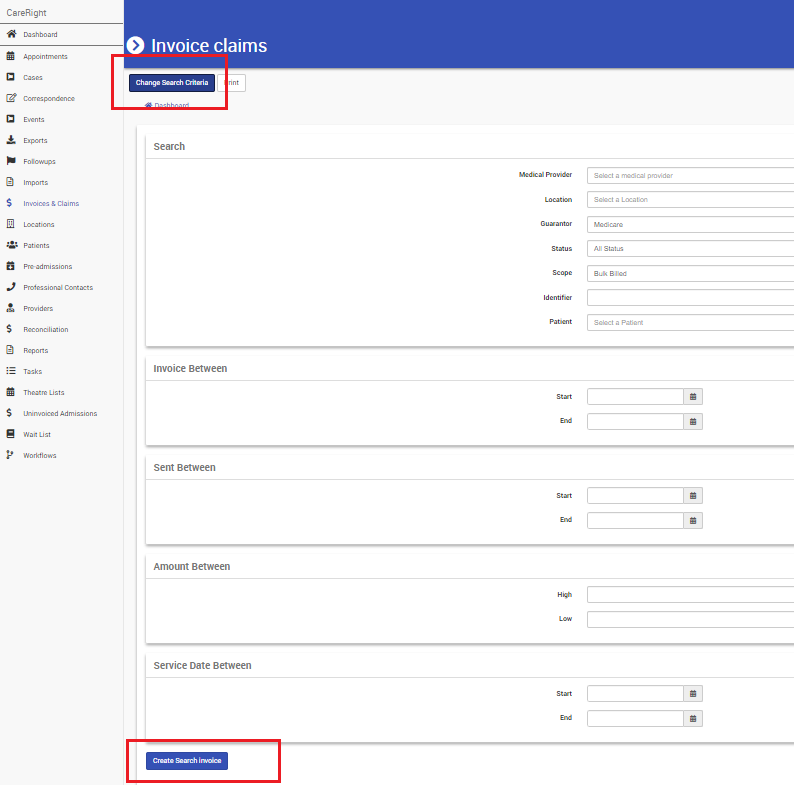Click the Theatre Lists calendar icon
The image size is (794, 785).
point(10,392)
